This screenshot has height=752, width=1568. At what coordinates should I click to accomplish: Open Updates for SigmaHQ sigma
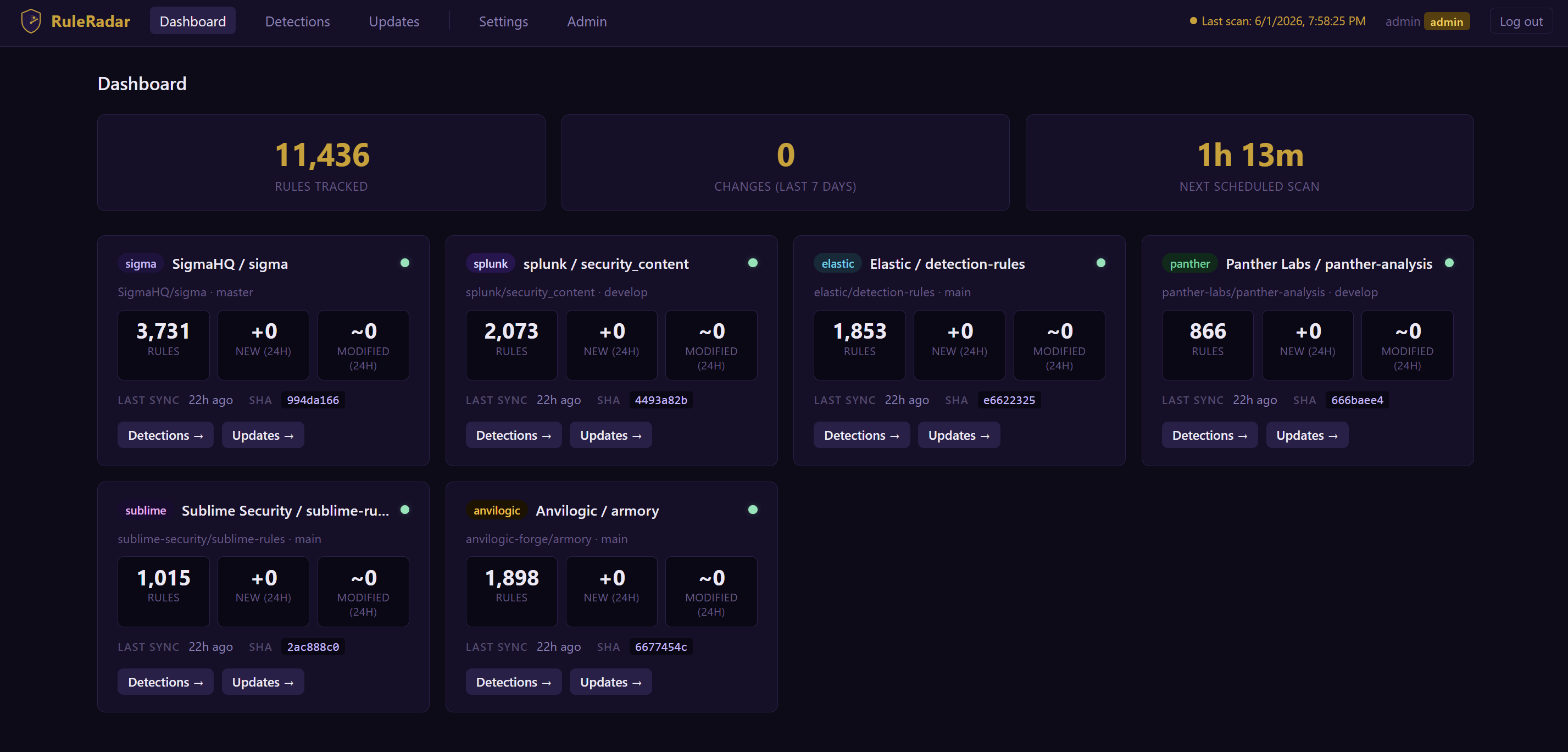click(263, 435)
